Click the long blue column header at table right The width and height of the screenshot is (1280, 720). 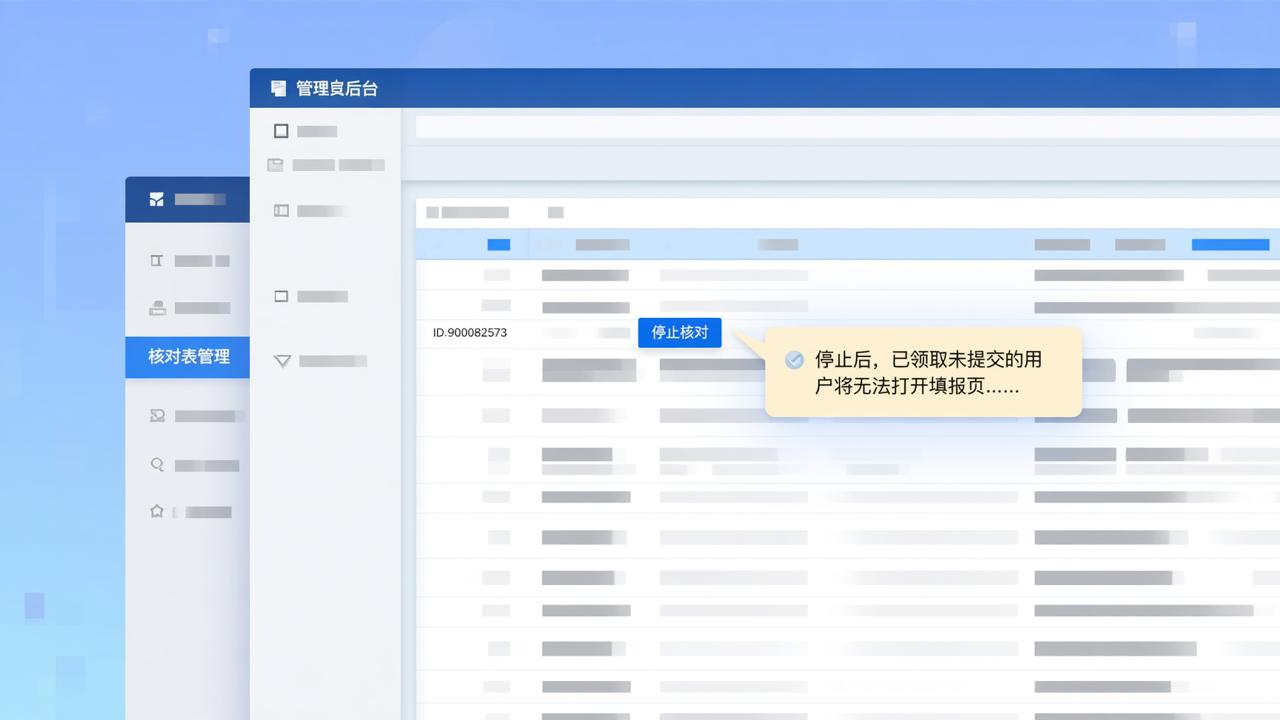pyautogui.click(x=1230, y=244)
